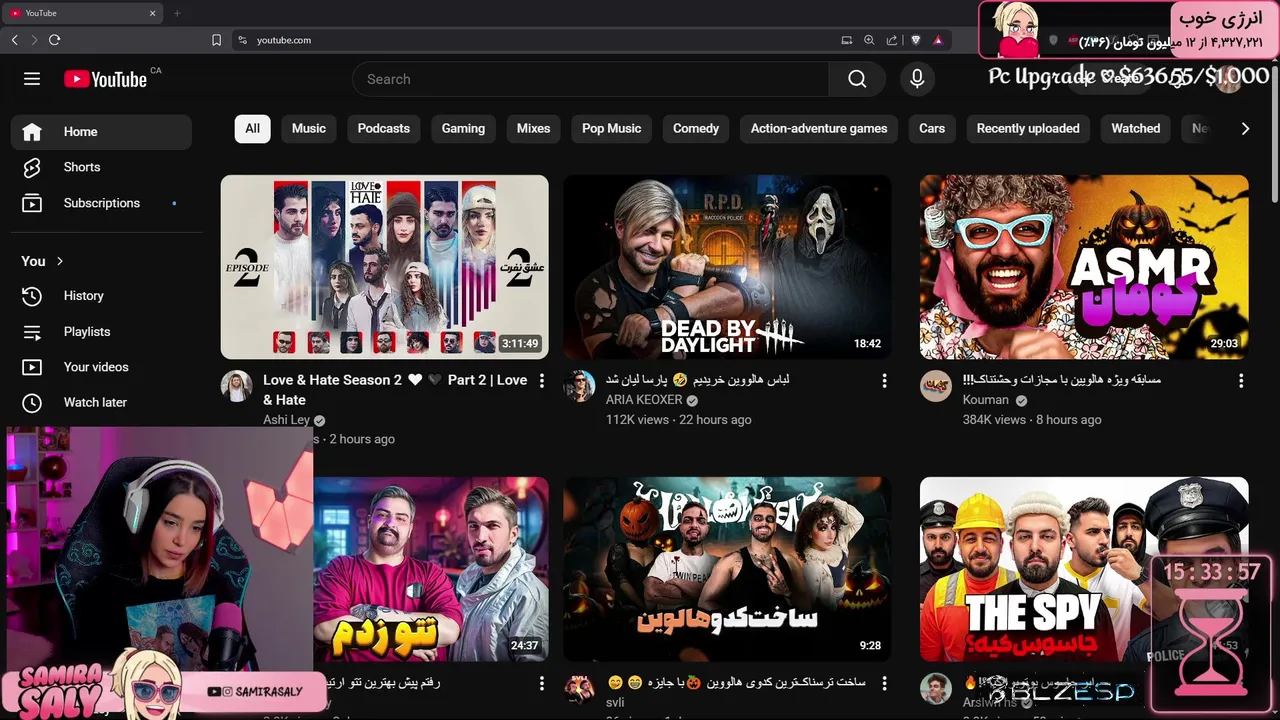The height and width of the screenshot is (720, 1280).
Task: Open Brave Rewards triangle icon
Action: tap(938, 40)
